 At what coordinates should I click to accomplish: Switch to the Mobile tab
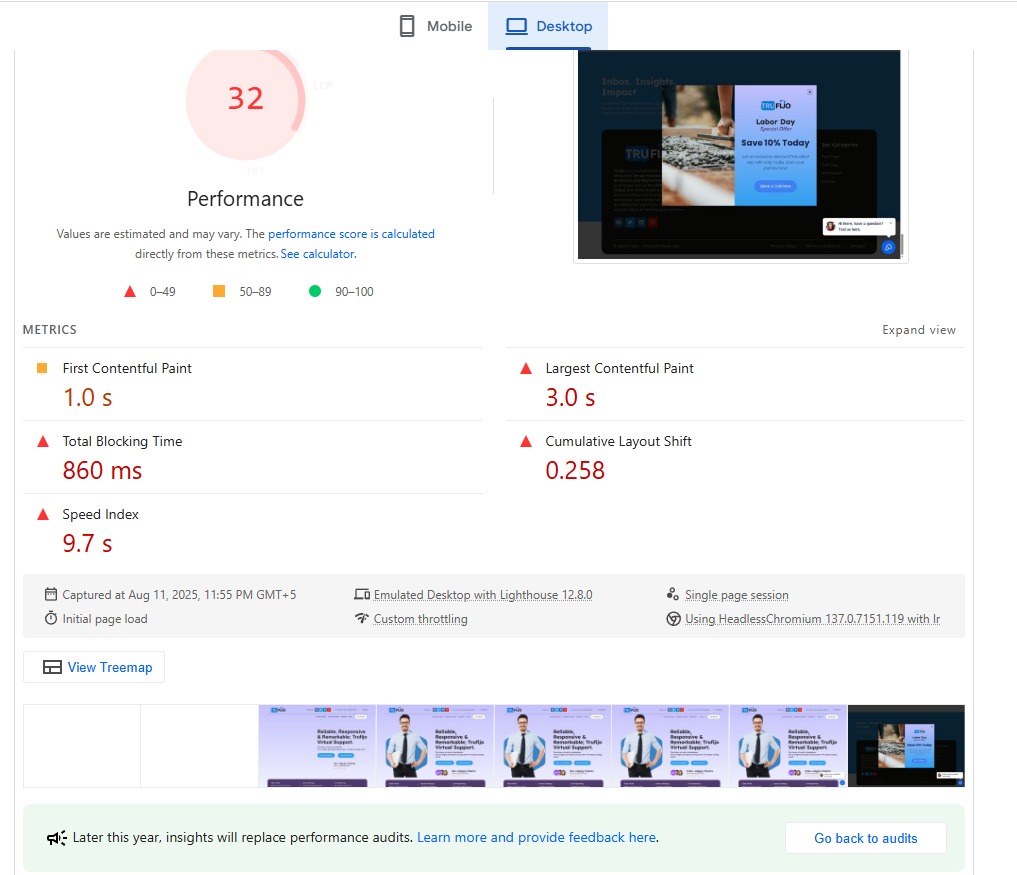pos(435,27)
